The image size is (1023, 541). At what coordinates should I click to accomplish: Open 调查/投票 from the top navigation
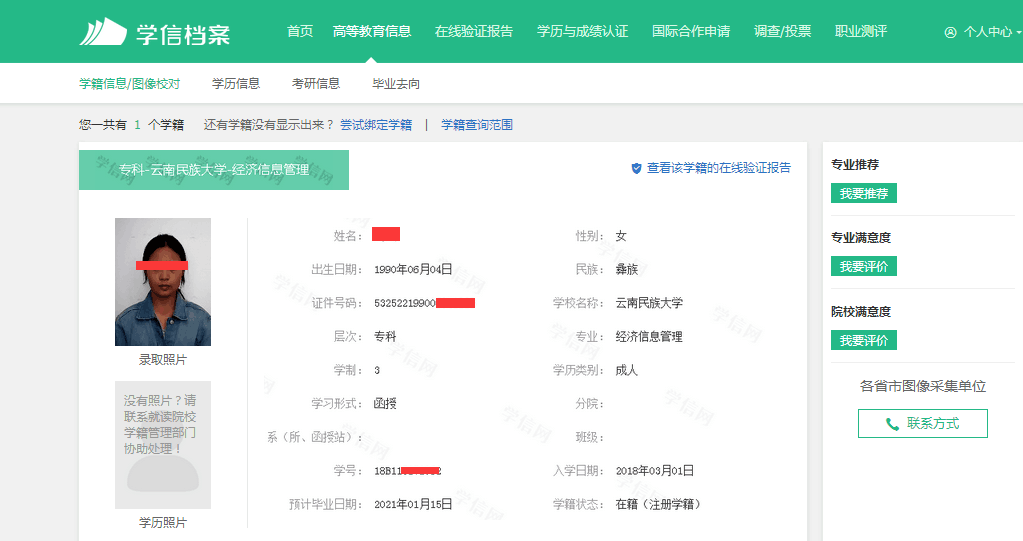[782, 32]
